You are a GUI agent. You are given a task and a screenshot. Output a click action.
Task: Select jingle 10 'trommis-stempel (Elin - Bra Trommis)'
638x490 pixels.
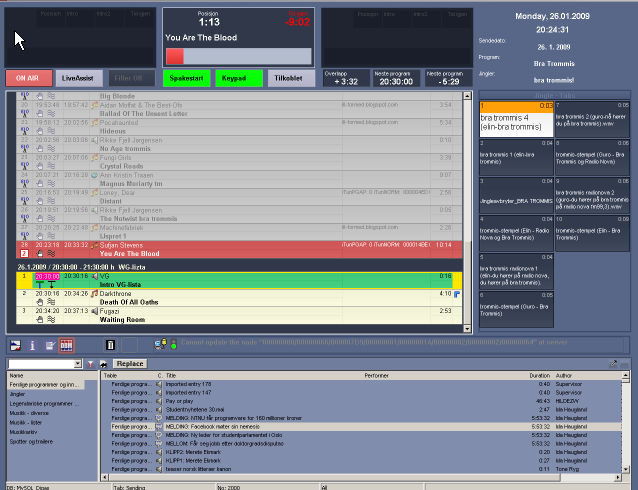tap(592, 234)
